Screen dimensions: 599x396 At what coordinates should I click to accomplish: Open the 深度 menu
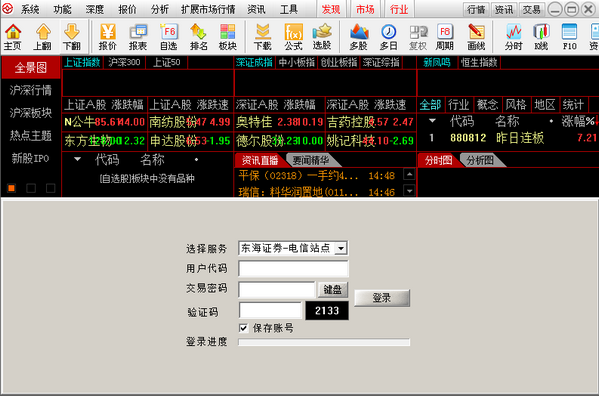(x=94, y=9)
